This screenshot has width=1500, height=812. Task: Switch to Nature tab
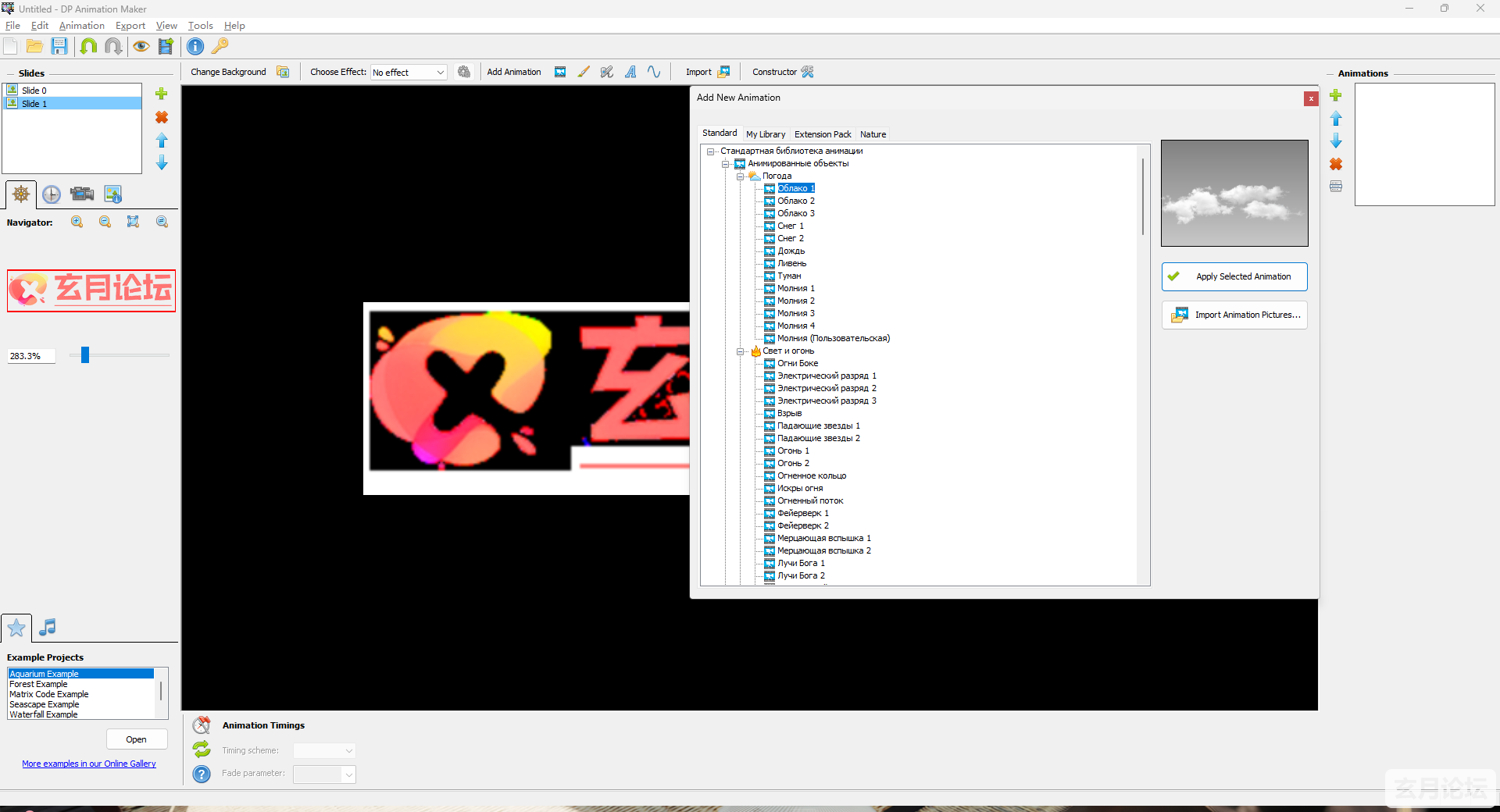pos(873,134)
